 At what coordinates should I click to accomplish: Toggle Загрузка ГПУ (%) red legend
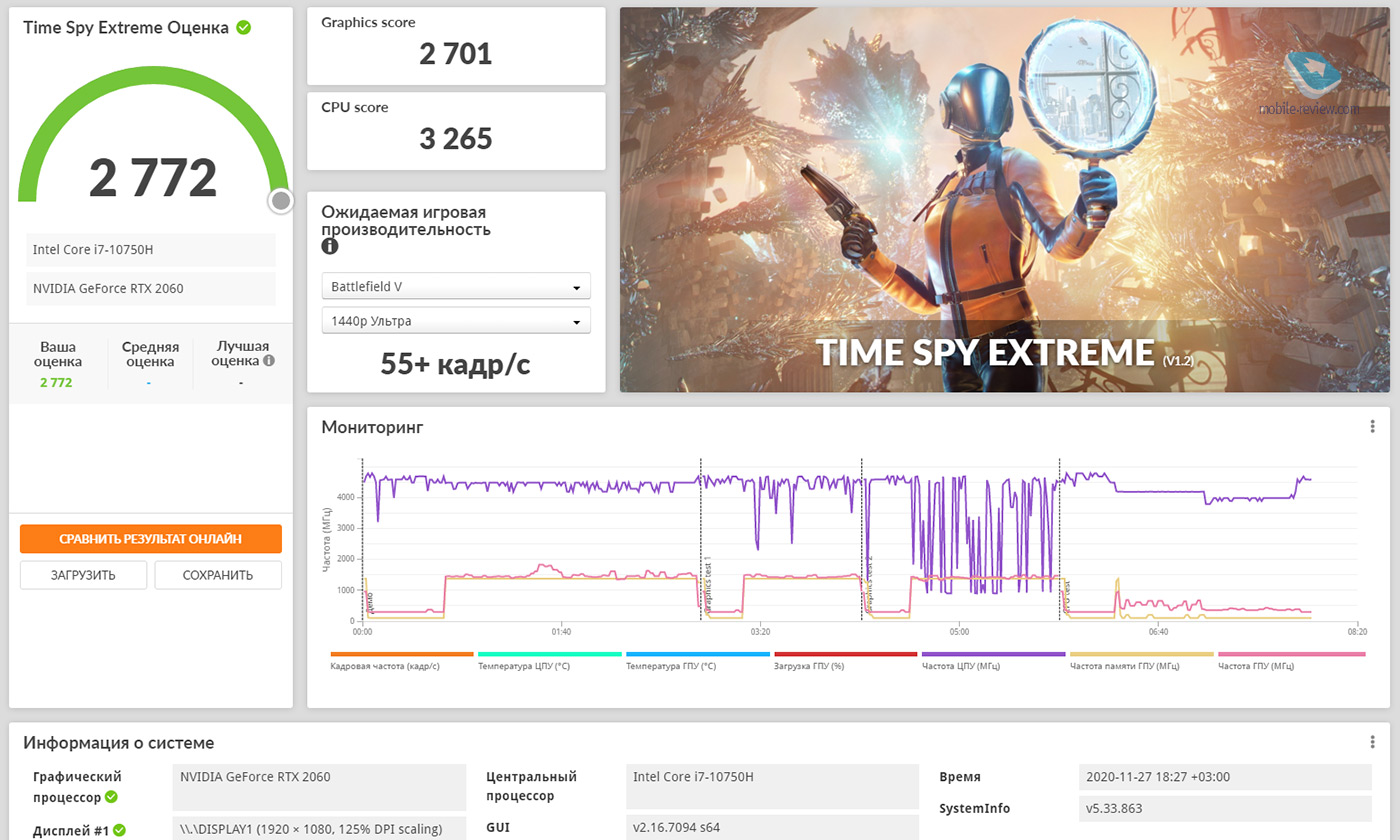(x=845, y=660)
